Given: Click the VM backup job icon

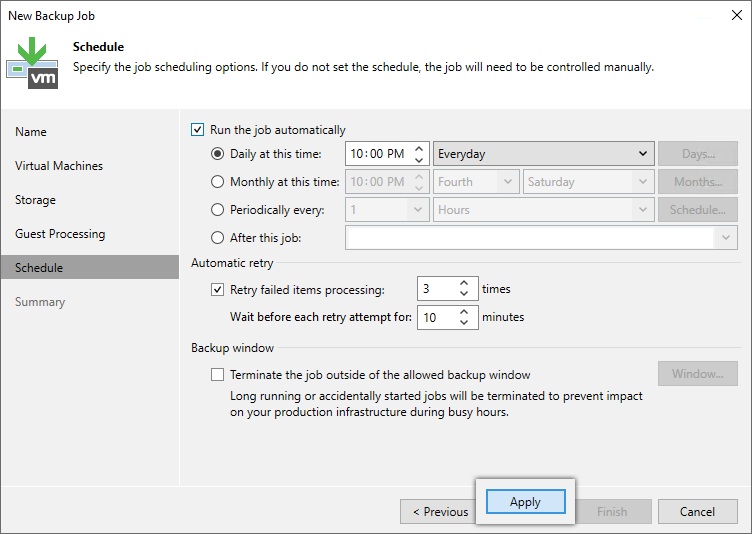Looking at the screenshot, I should 32,63.
